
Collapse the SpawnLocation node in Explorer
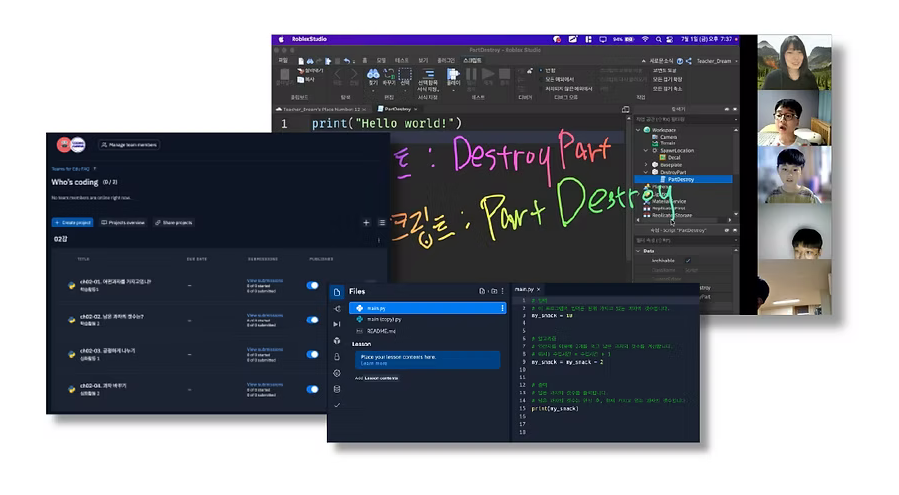(x=646, y=150)
